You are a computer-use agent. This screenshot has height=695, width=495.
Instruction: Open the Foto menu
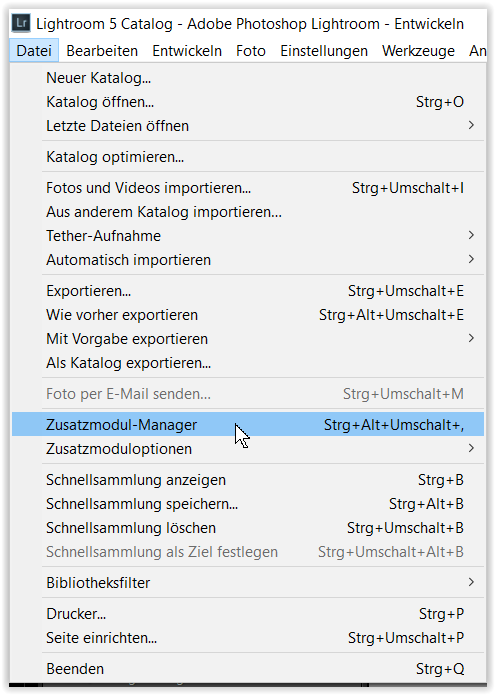[x=251, y=51]
